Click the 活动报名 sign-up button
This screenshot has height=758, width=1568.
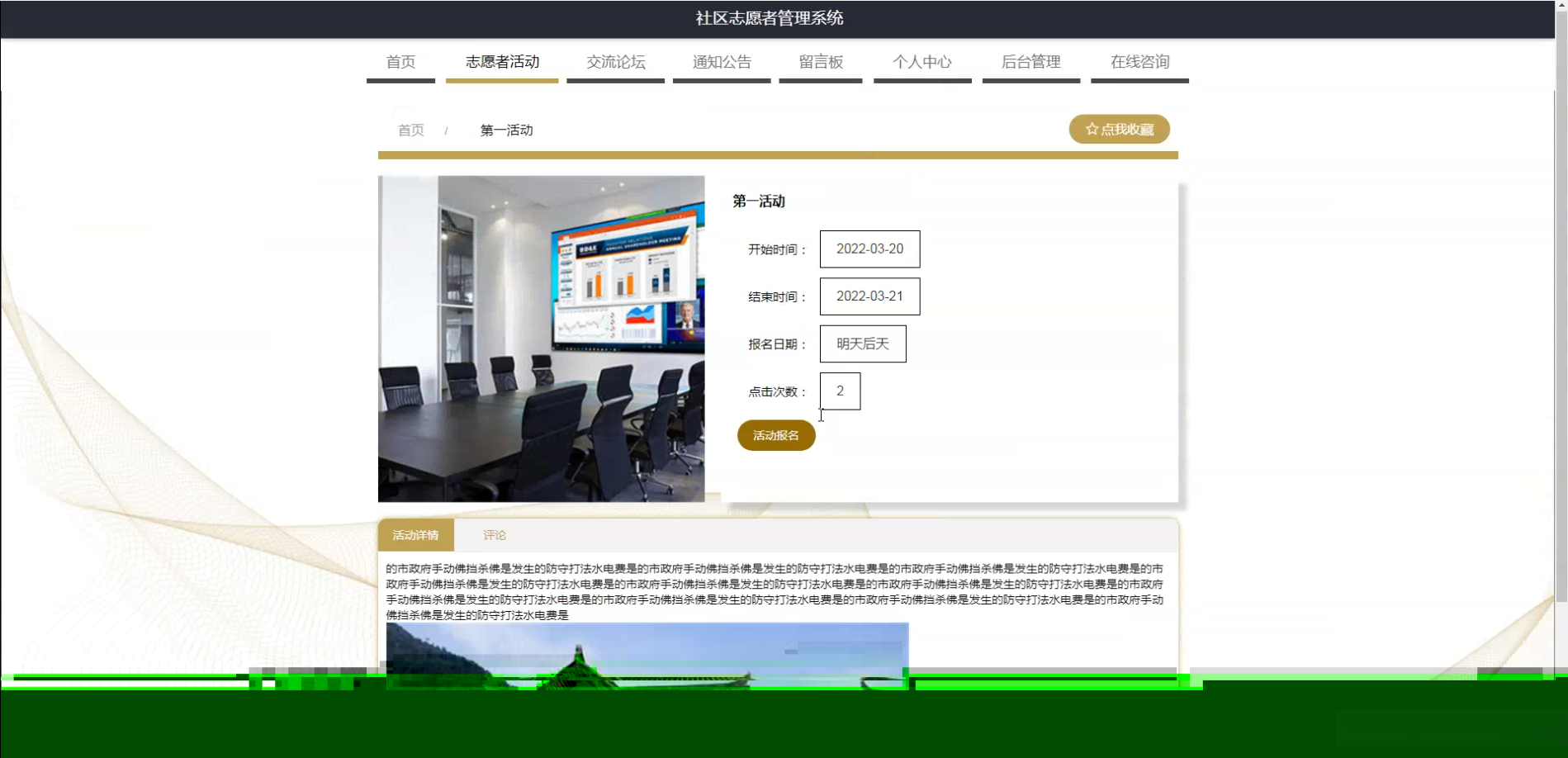coord(776,435)
